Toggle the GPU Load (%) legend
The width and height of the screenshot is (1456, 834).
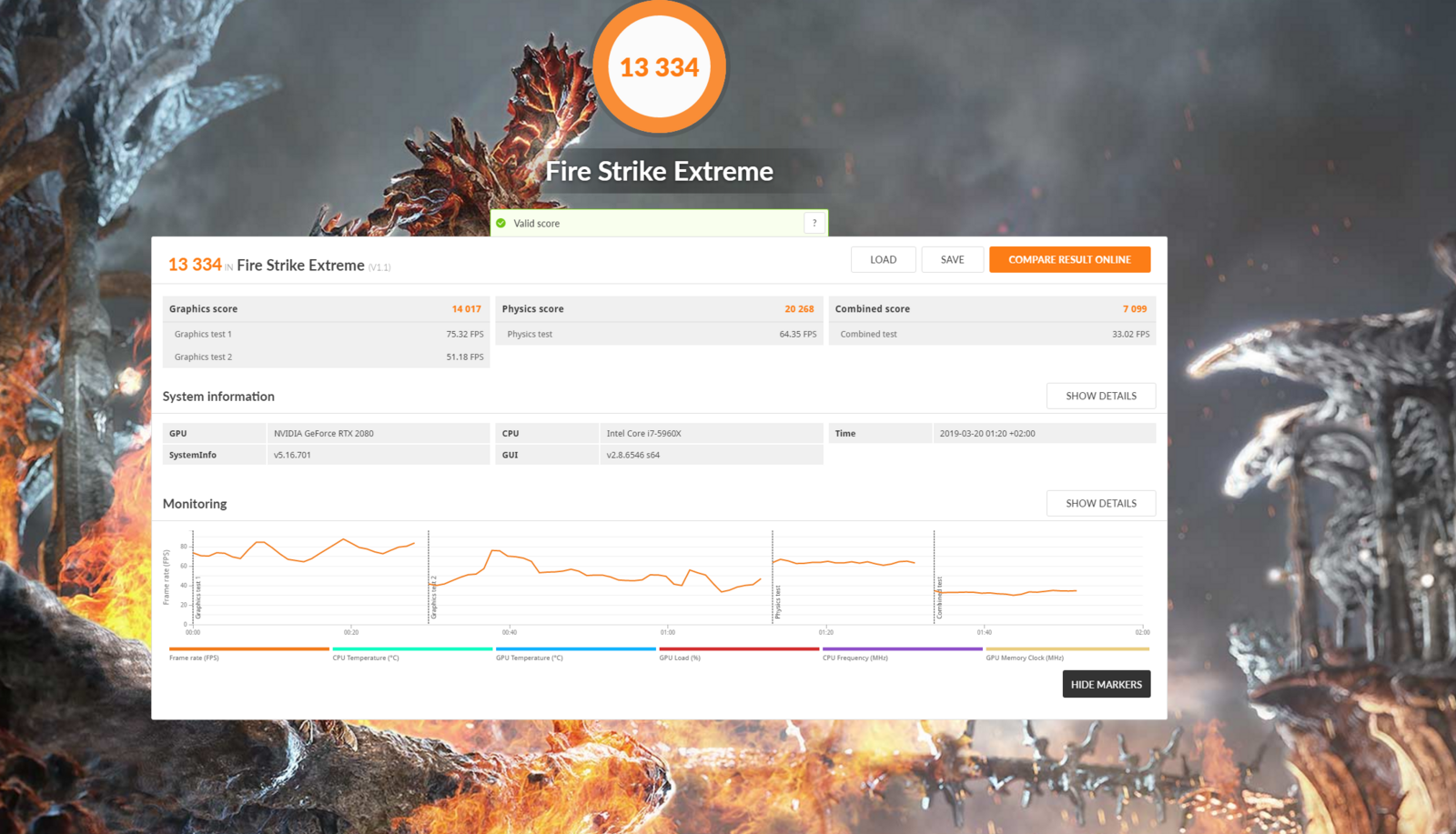[x=739, y=653]
